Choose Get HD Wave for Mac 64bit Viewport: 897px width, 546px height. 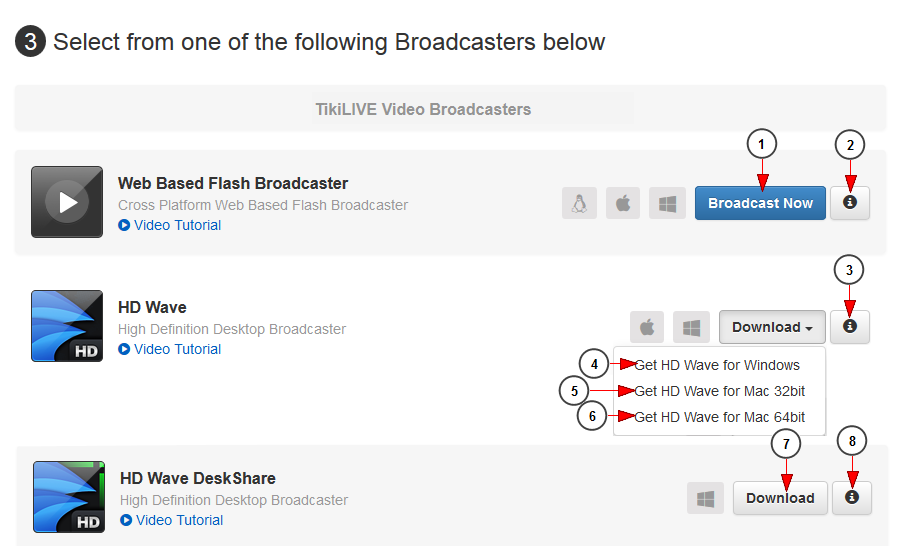pos(719,417)
